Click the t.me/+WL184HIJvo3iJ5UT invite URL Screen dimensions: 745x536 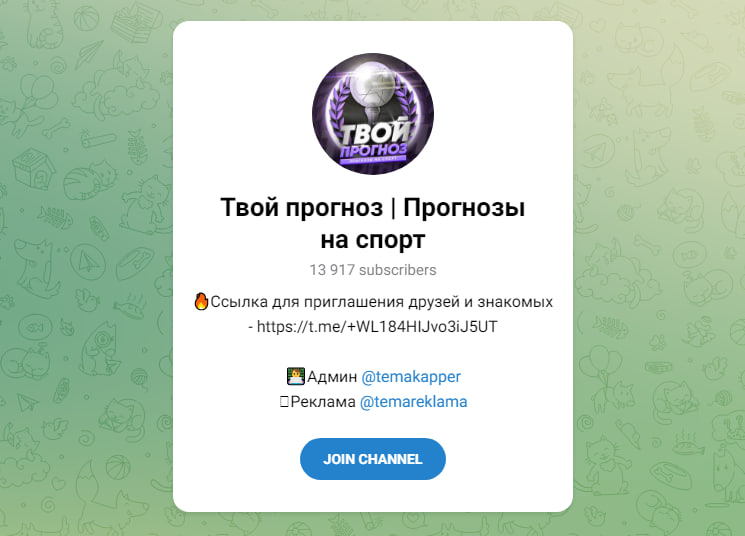pyautogui.click(x=377, y=326)
